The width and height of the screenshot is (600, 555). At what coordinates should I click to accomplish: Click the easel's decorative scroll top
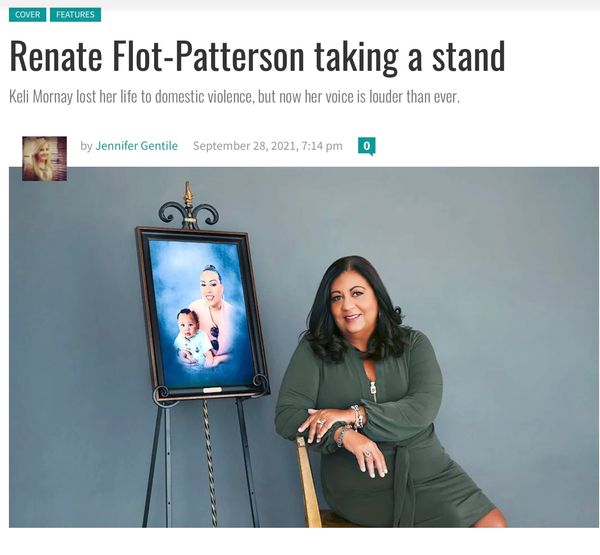[188, 209]
